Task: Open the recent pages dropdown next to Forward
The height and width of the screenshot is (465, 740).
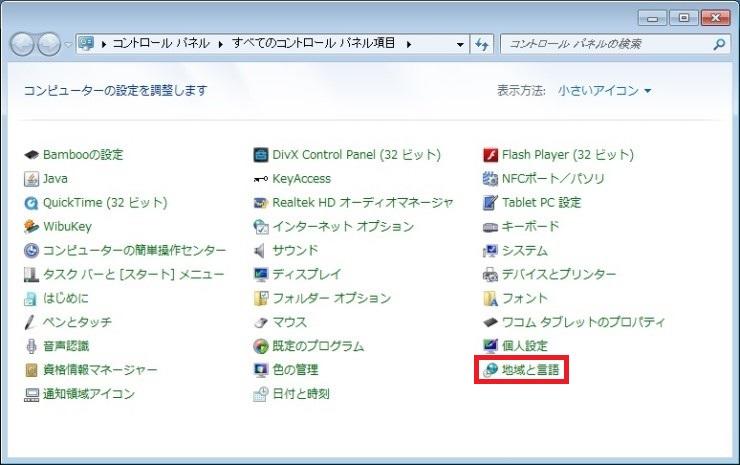Action: pyautogui.click(x=68, y=45)
